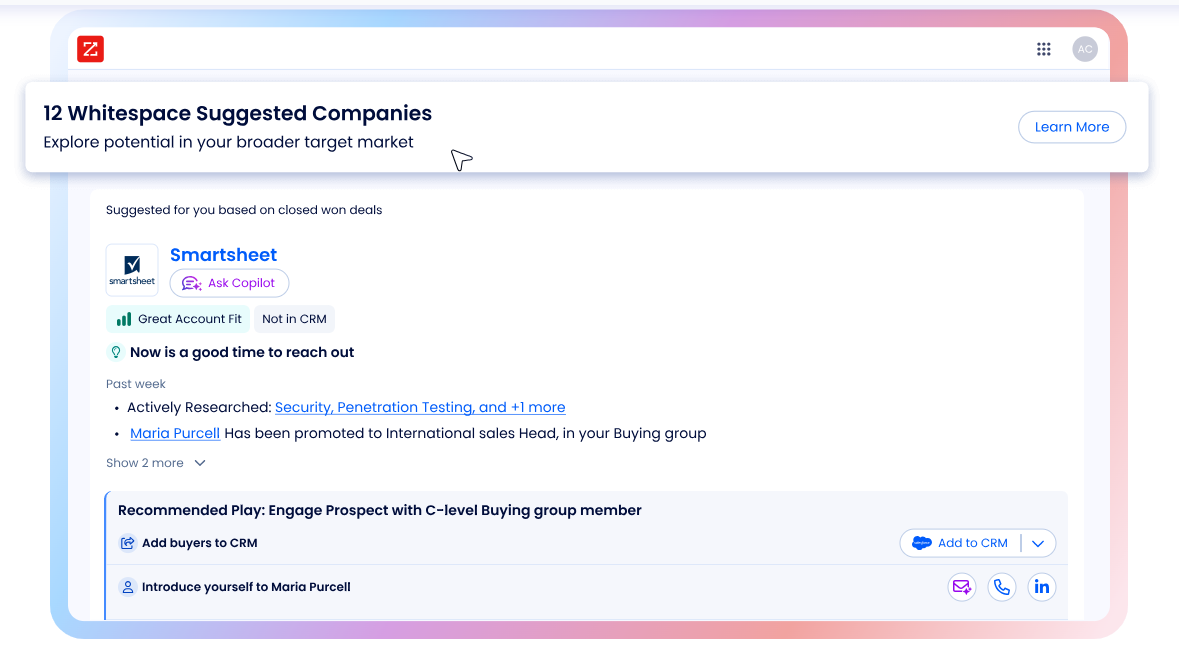Click the Add buyers to CRM share icon
Viewport: 1179px width, 663px height.
click(128, 543)
